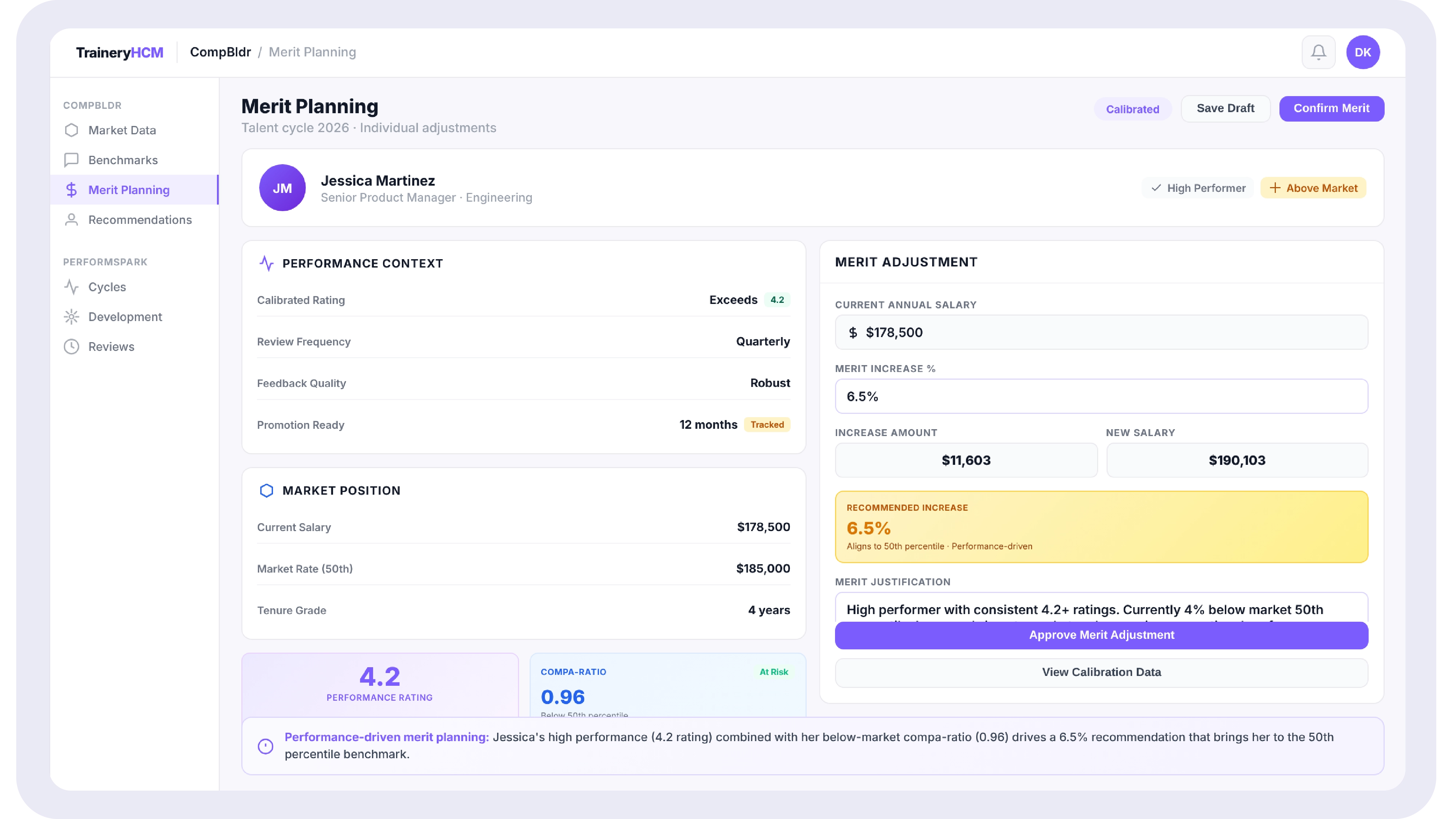Focus the Current Annual Salary field
Screen dimensions: 1456x819
pos(1101,332)
